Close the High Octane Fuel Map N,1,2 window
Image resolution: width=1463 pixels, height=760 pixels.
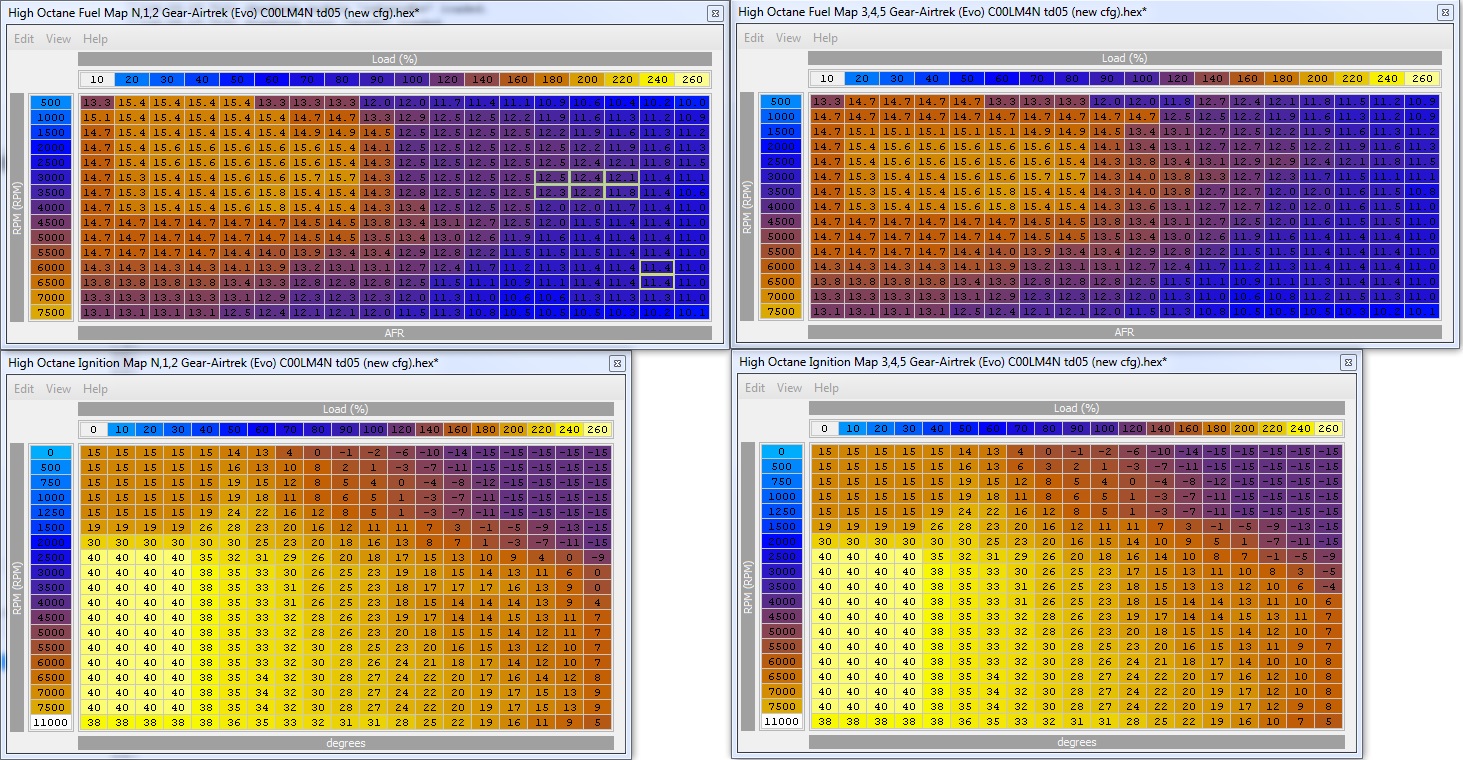(714, 13)
